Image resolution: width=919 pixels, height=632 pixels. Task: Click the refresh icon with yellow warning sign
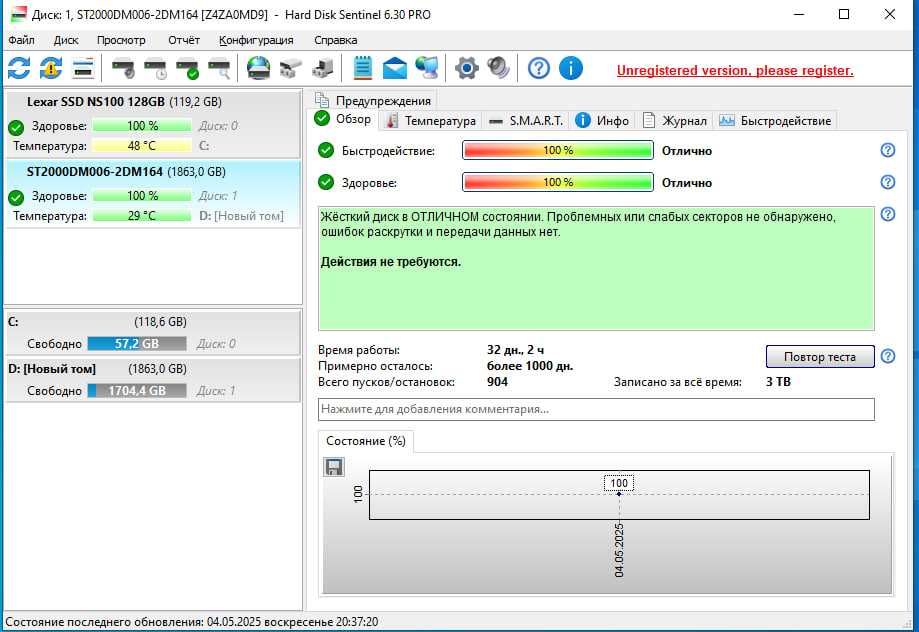tap(51, 68)
